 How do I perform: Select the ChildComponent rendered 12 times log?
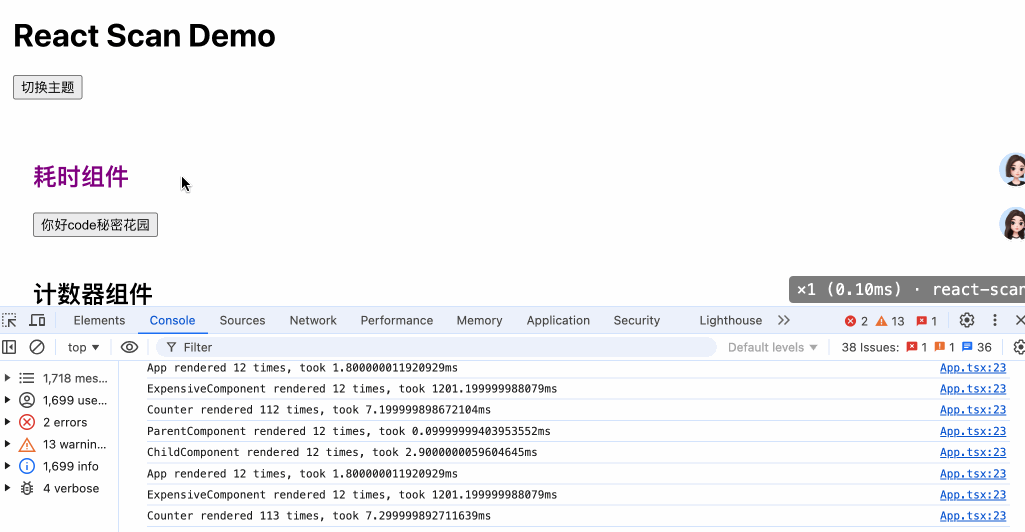[342, 452]
